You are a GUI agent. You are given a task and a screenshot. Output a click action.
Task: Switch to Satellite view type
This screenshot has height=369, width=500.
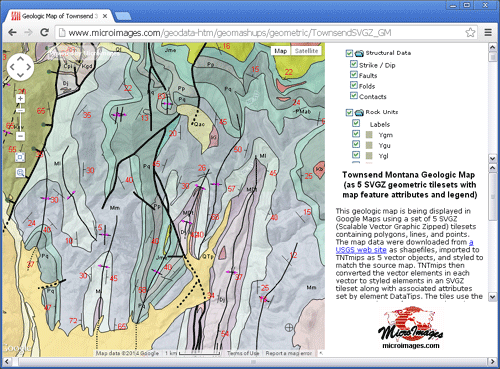[x=306, y=51]
